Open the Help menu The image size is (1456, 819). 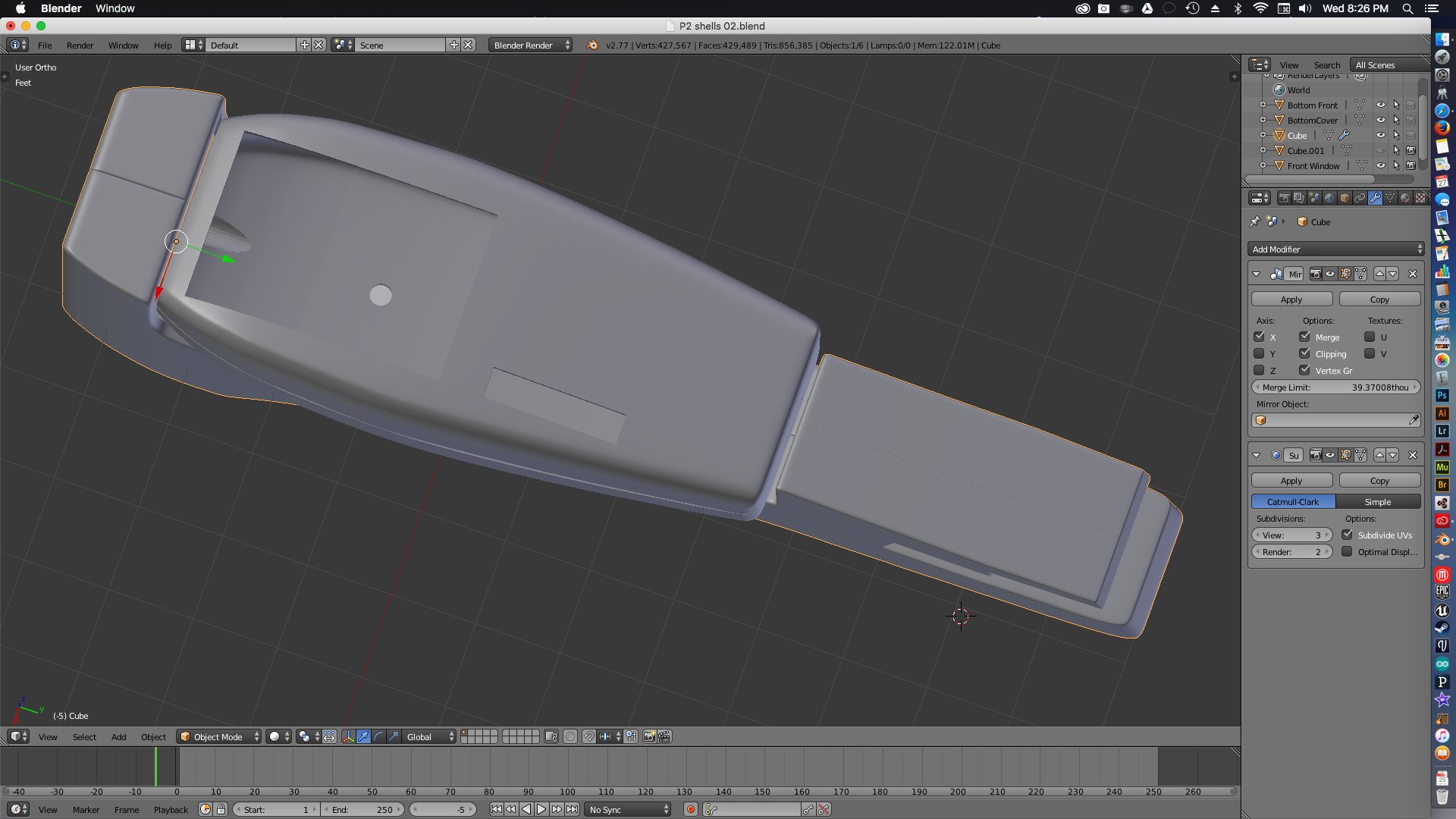pos(162,45)
